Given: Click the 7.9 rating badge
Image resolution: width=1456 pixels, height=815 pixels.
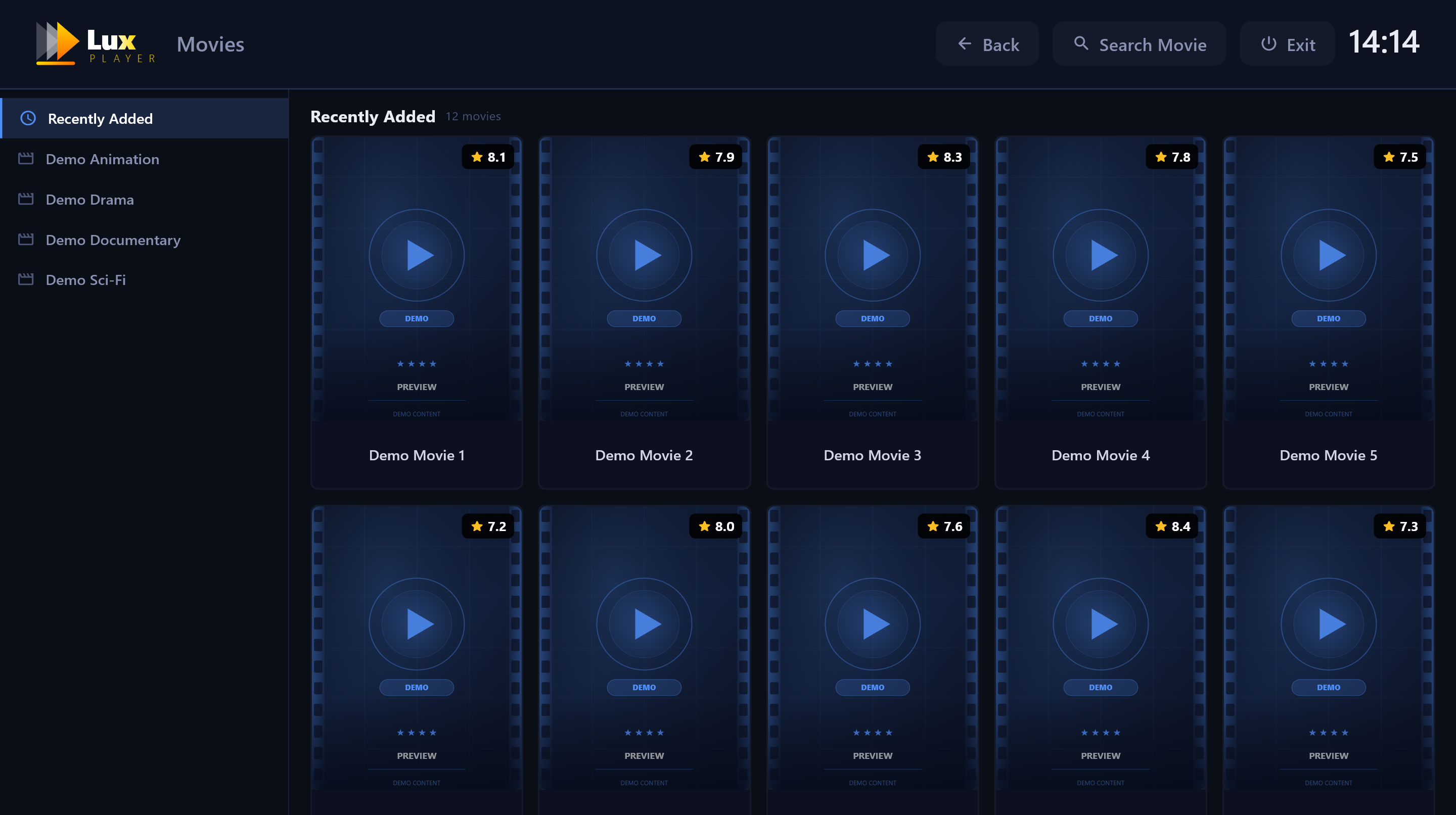Looking at the screenshot, I should click(x=716, y=157).
